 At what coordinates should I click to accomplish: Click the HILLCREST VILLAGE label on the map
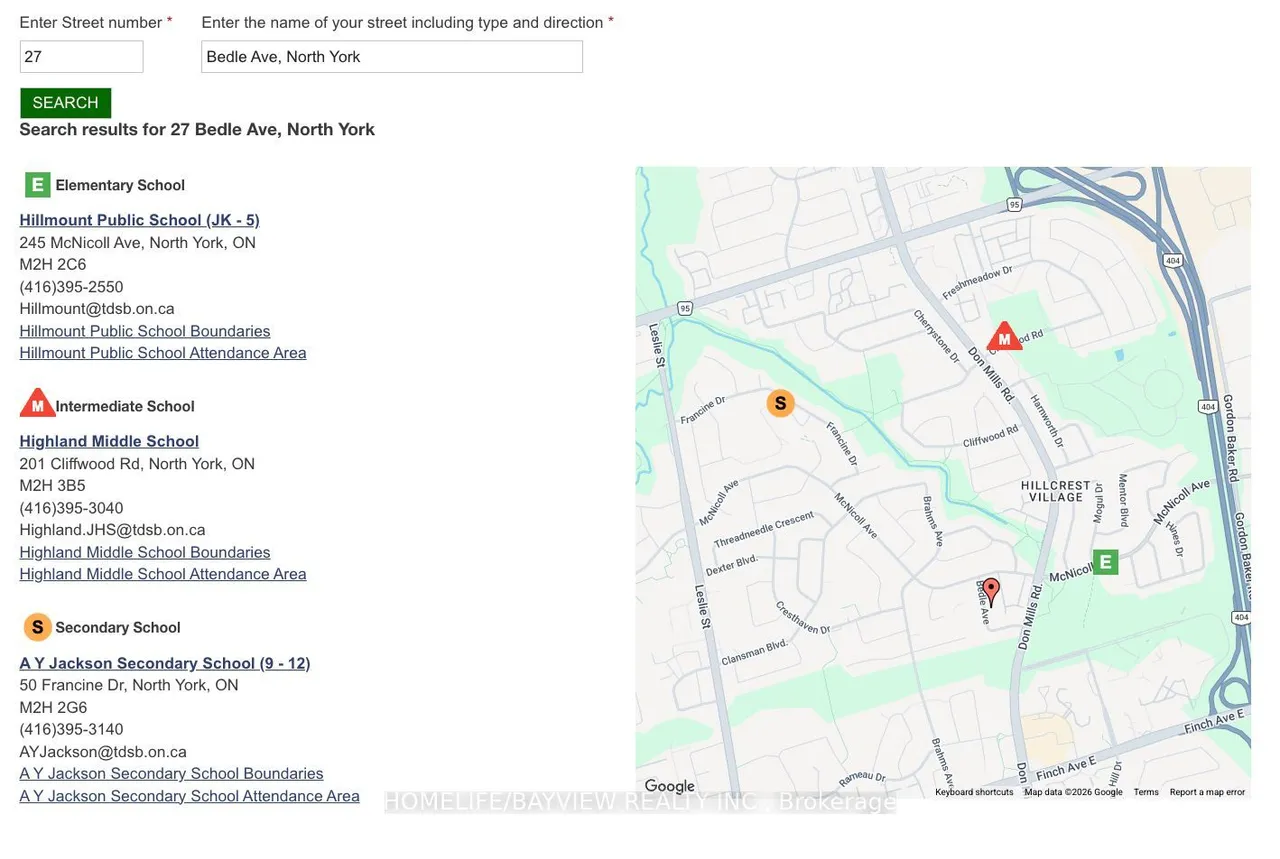pyautogui.click(x=1056, y=491)
